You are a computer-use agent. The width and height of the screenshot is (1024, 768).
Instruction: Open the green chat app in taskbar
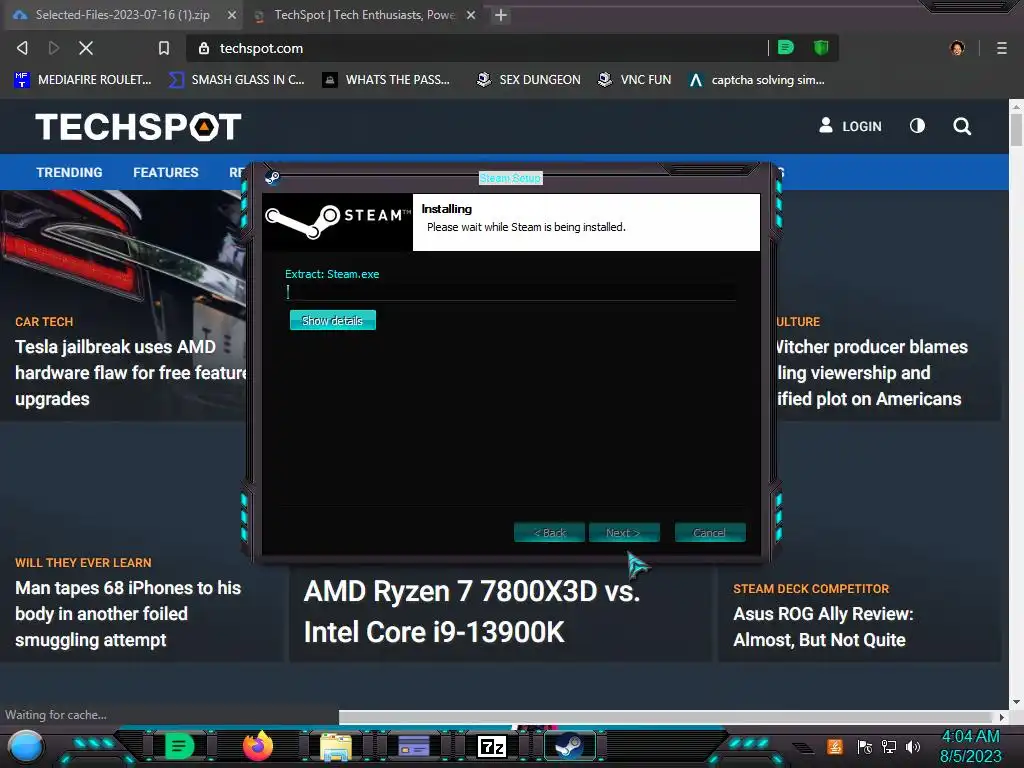click(179, 746)
